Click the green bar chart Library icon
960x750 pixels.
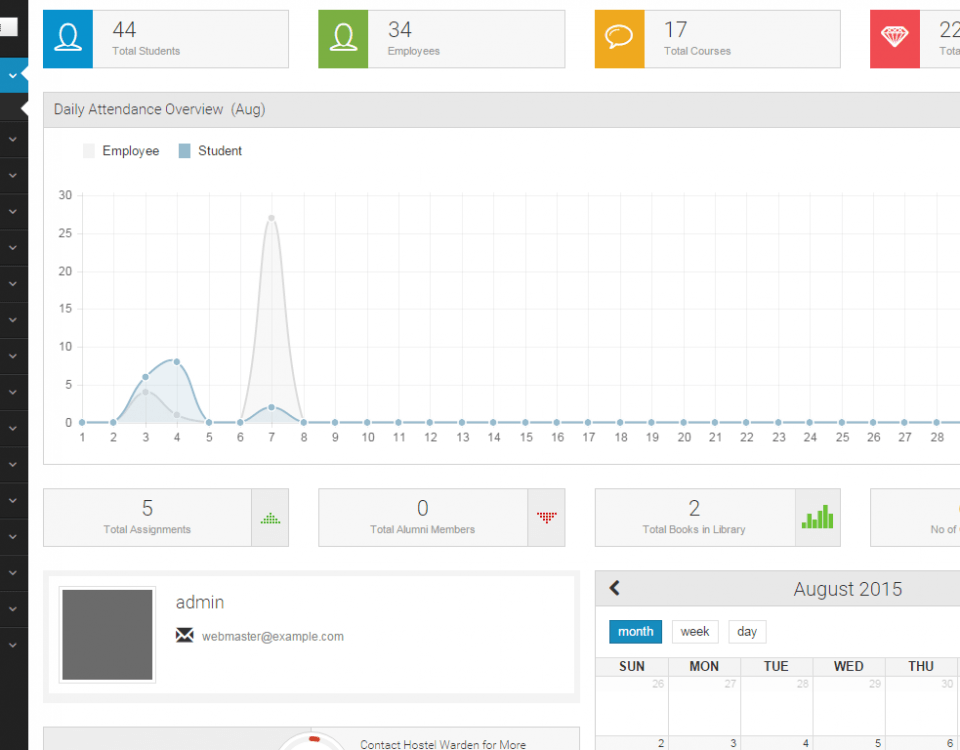(x=817, y=518)
